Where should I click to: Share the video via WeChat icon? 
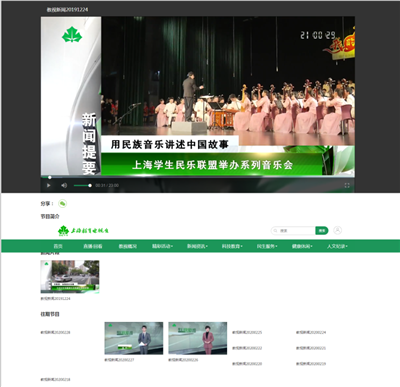62,203
